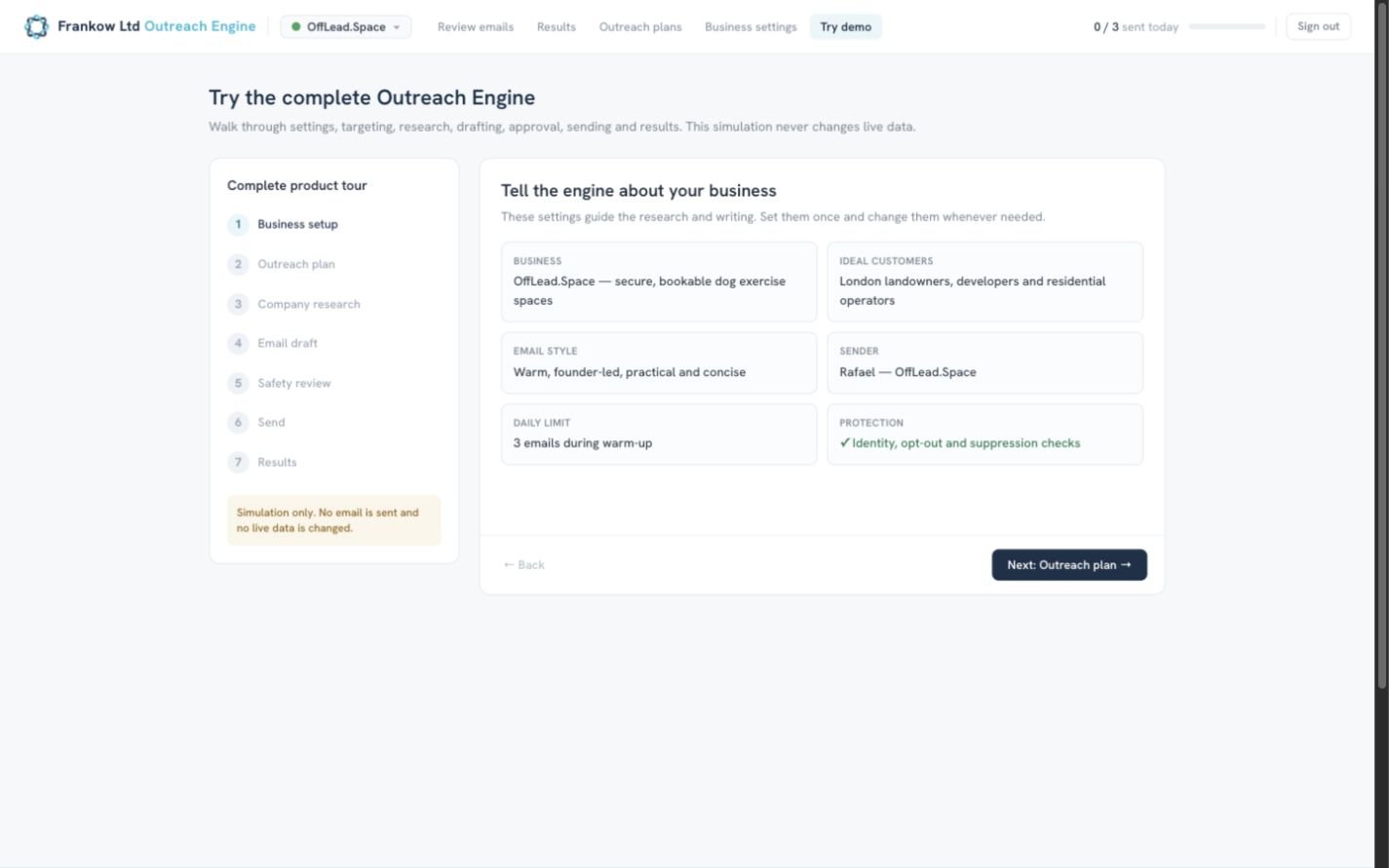Select the Try demo tab

[x=846, y=27]
